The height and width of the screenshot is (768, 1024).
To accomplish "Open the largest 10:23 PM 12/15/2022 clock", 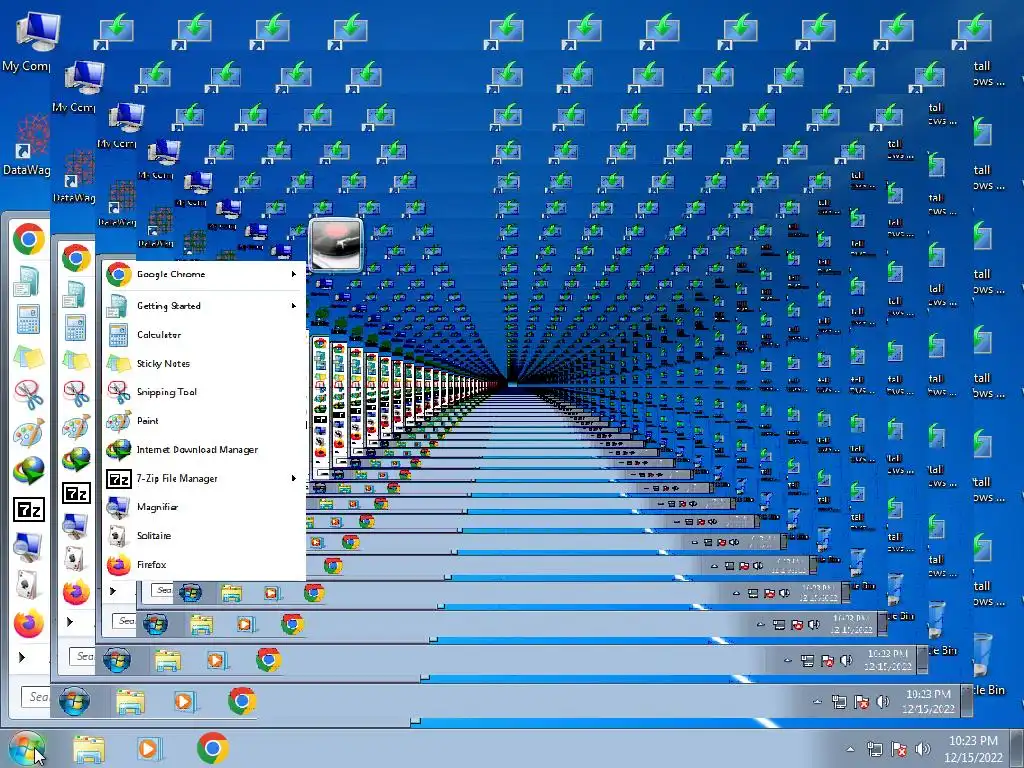I will [973, 749].
